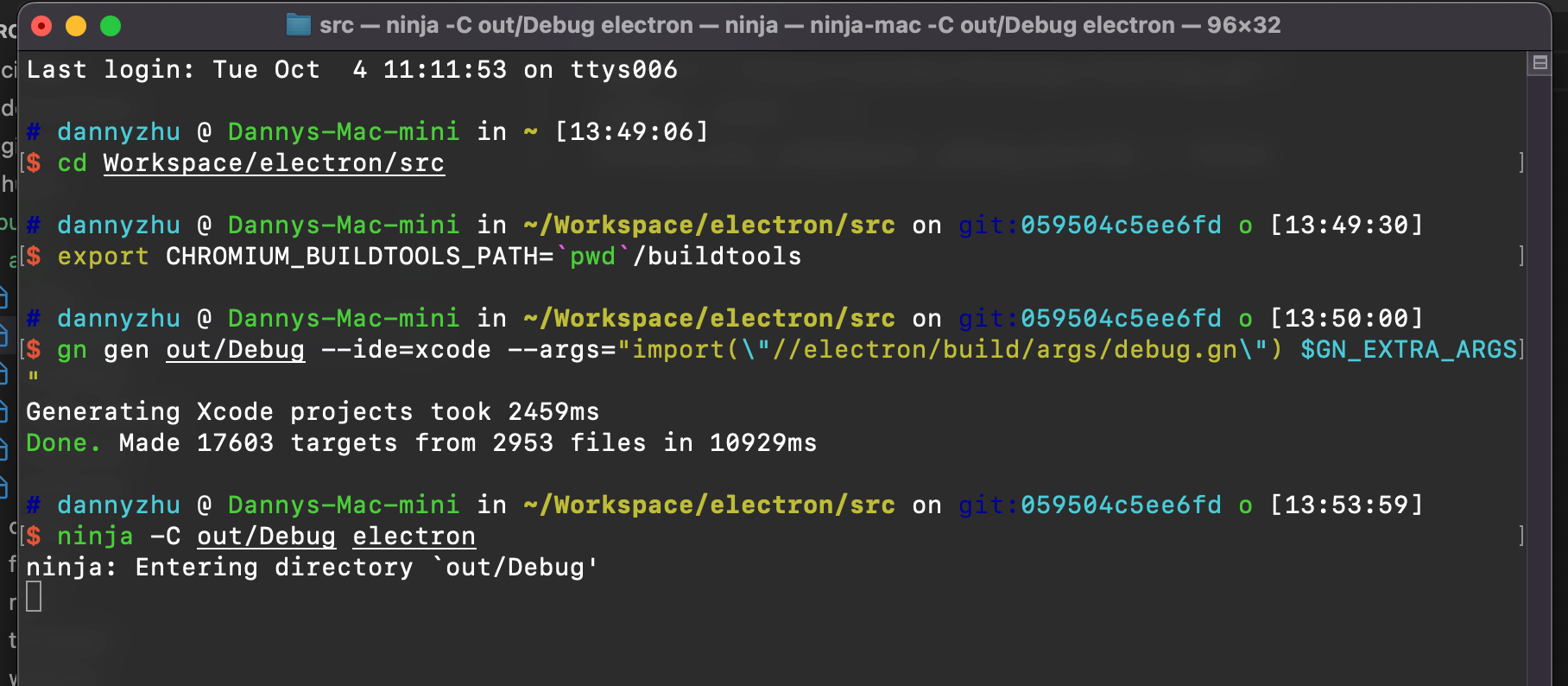Click the "cd" command
Viewport: 1568px width, 686px height.
73,163
